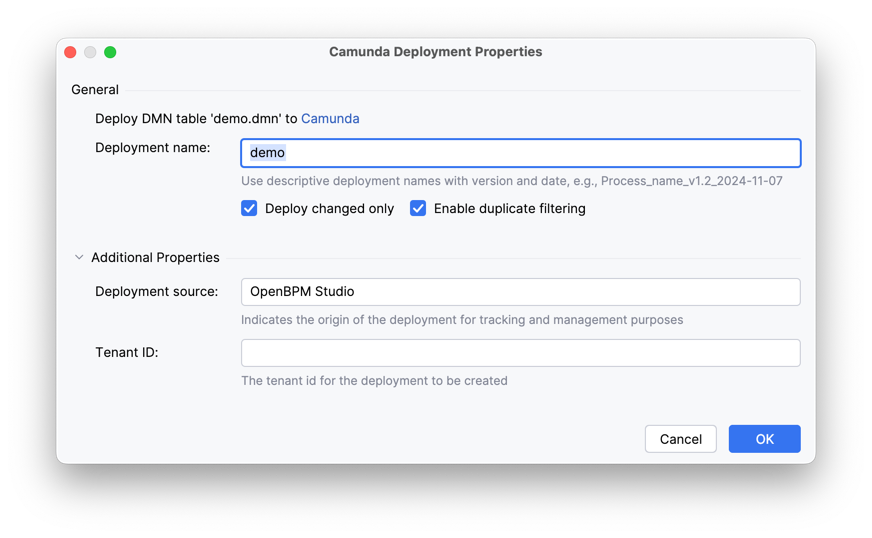Uncheck Deploy changed only checkbox

pyautogui.click(x=249, y=209)
